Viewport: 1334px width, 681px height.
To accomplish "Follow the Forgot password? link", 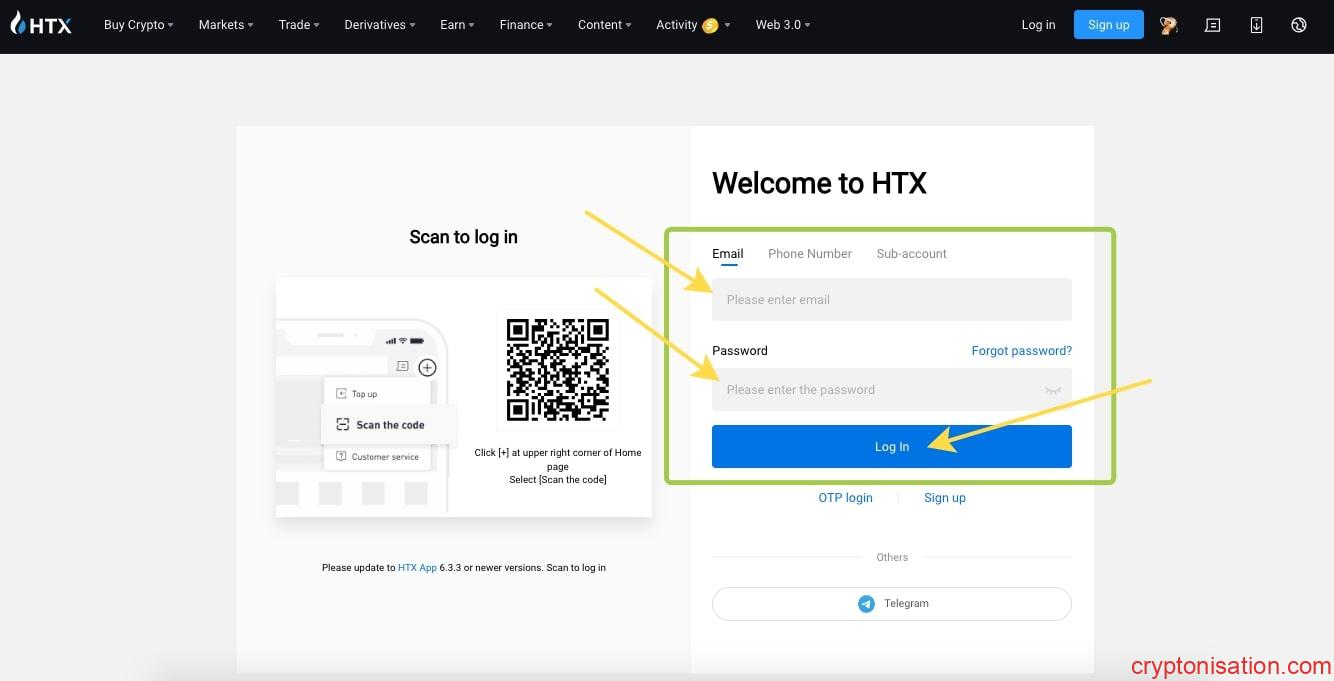I will [x=1021, y=351].
